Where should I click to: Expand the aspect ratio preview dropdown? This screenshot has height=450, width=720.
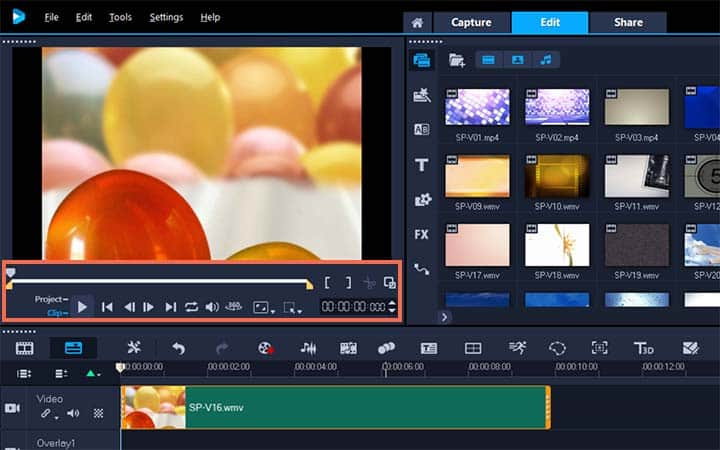264,308
